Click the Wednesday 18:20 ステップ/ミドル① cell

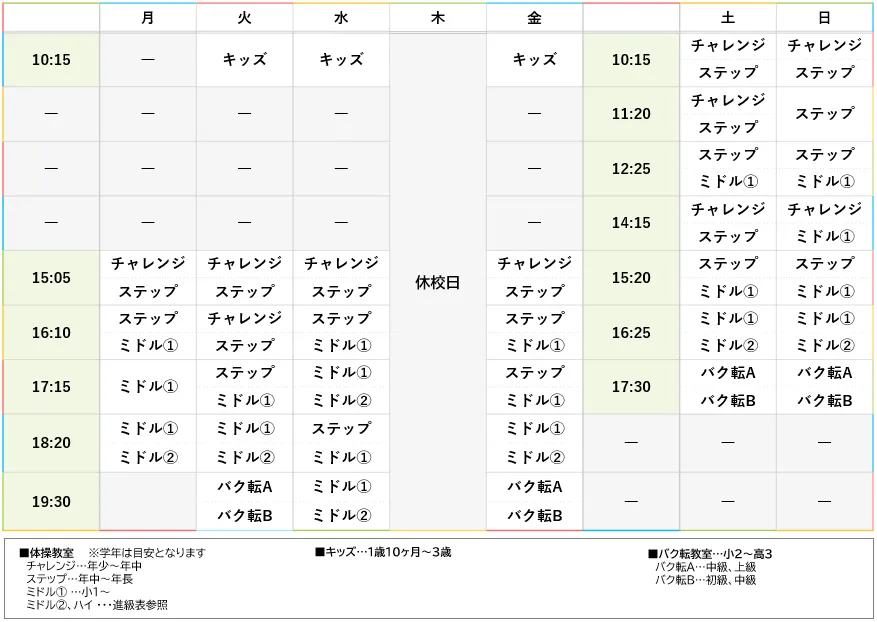point(340,442)
